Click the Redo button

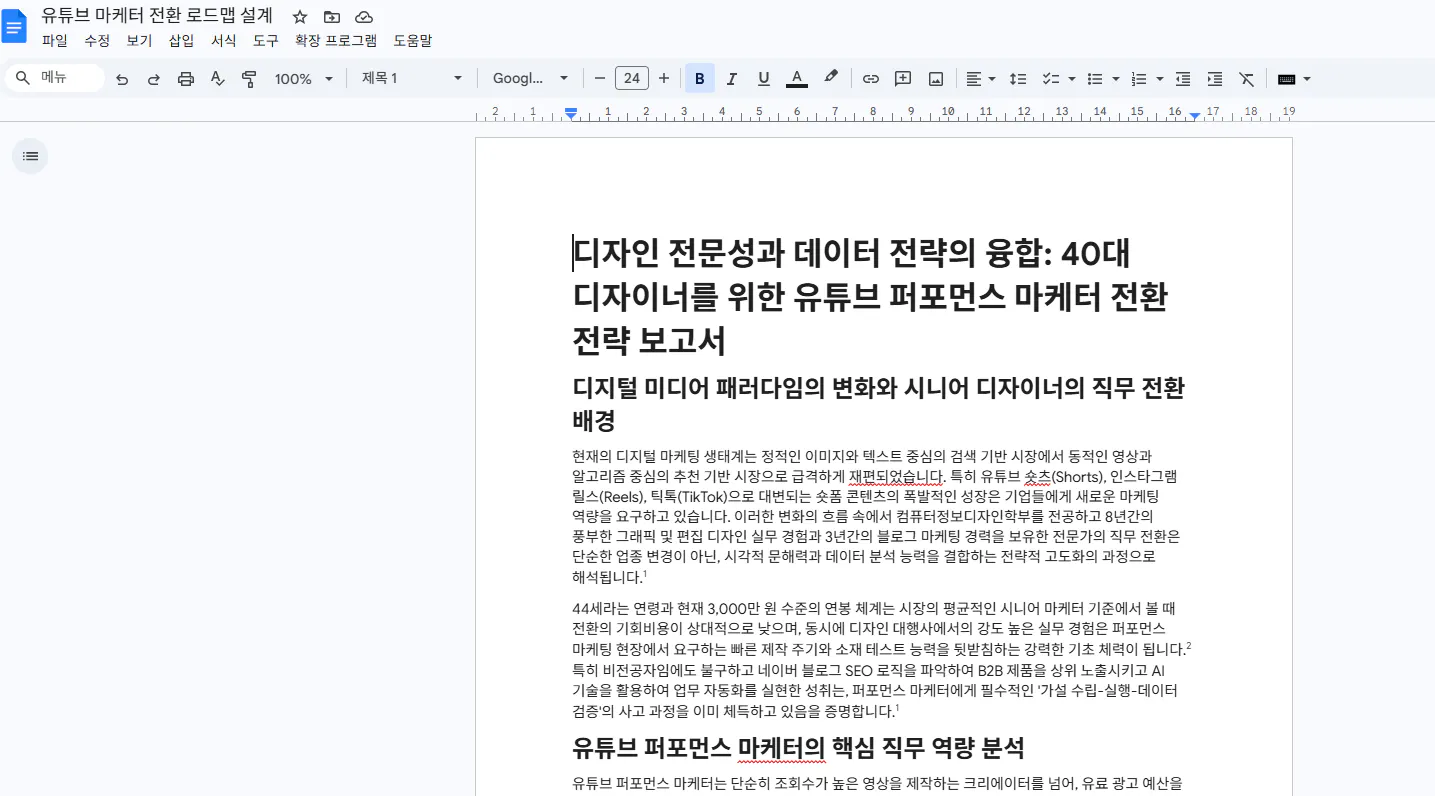153,78
